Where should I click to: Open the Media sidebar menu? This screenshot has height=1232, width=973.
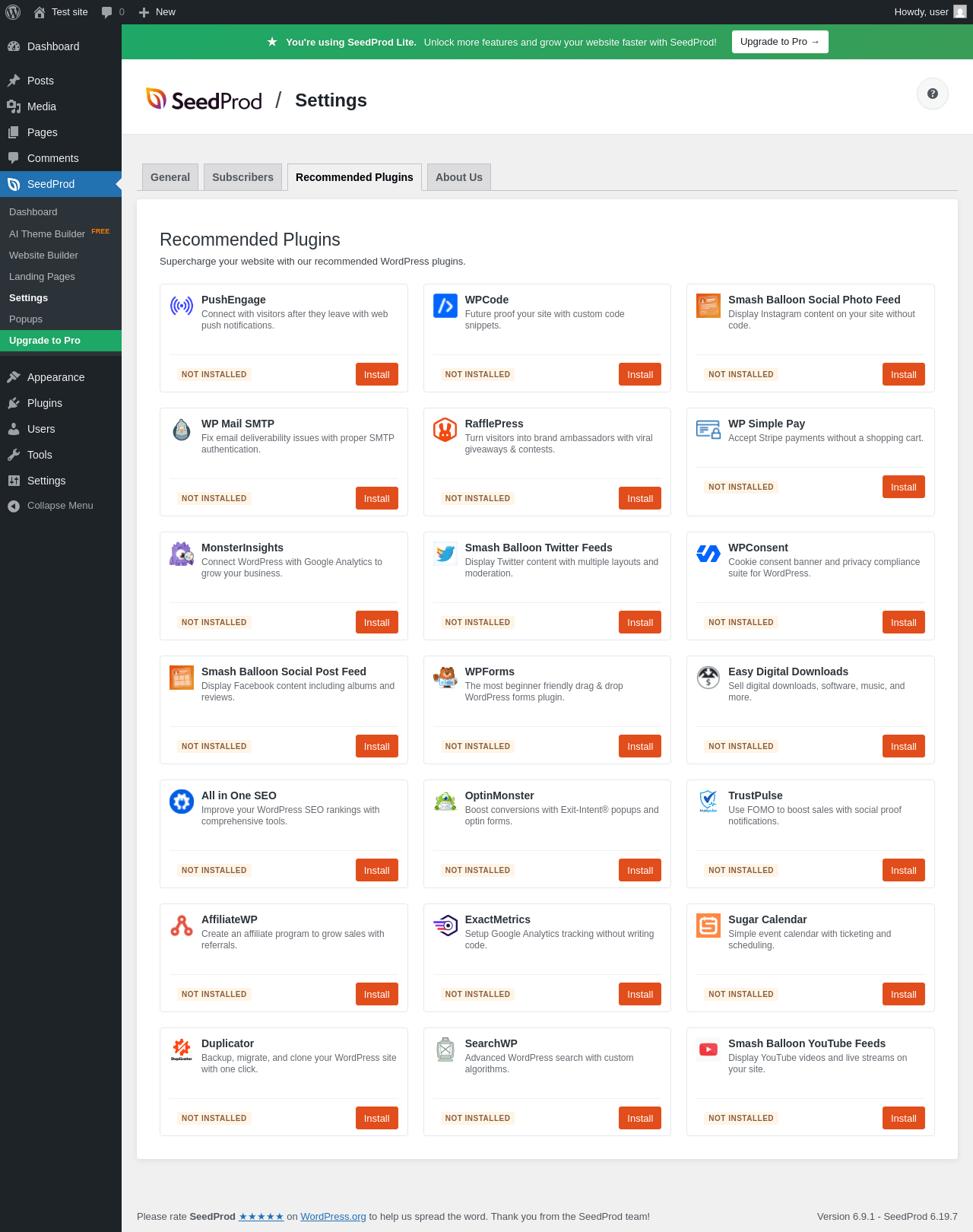61,106
